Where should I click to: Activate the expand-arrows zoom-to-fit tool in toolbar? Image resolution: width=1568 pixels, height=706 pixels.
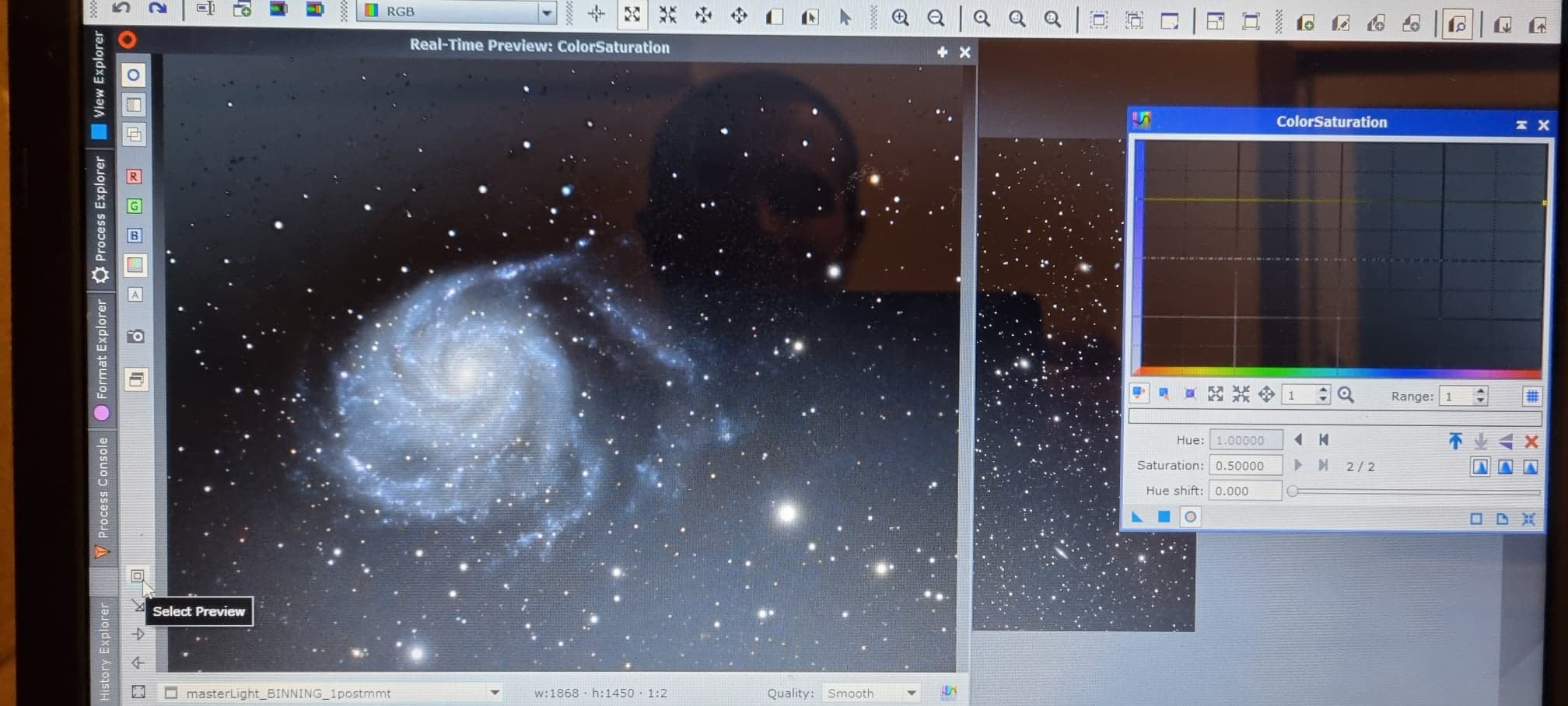point(632,14)
